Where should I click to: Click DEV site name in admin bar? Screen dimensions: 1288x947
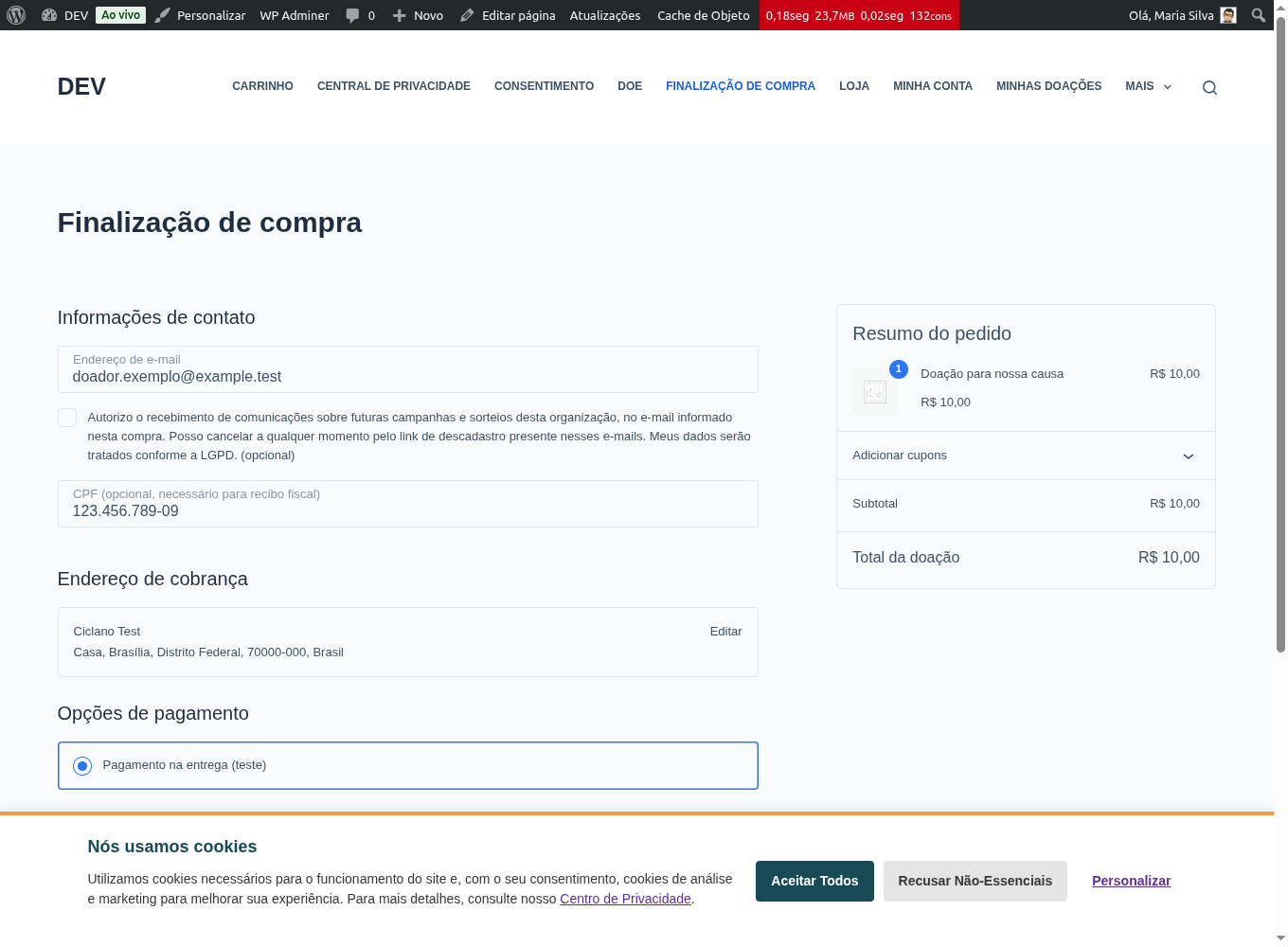pyautogui.click(x=76, y=15)
